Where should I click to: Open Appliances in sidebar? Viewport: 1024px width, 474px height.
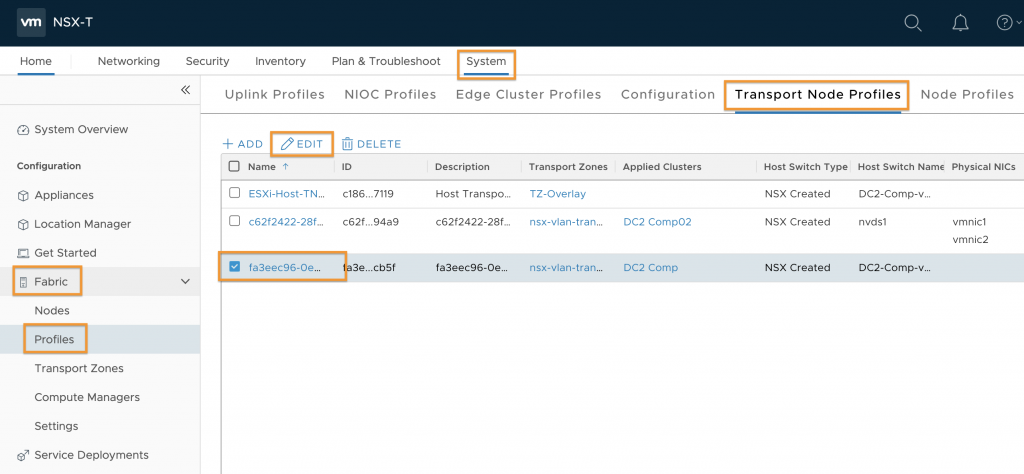pyautogui.click(x=64, y=195)
